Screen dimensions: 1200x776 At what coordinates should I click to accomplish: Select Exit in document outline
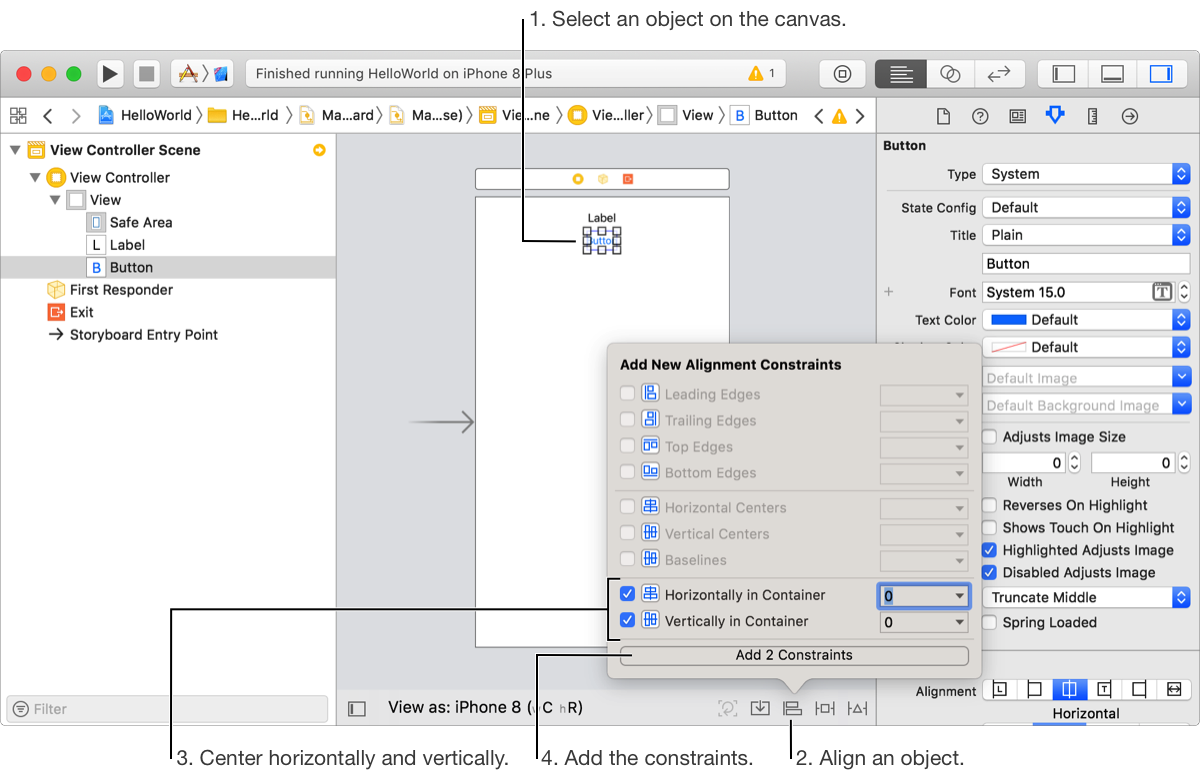(70, 312)
